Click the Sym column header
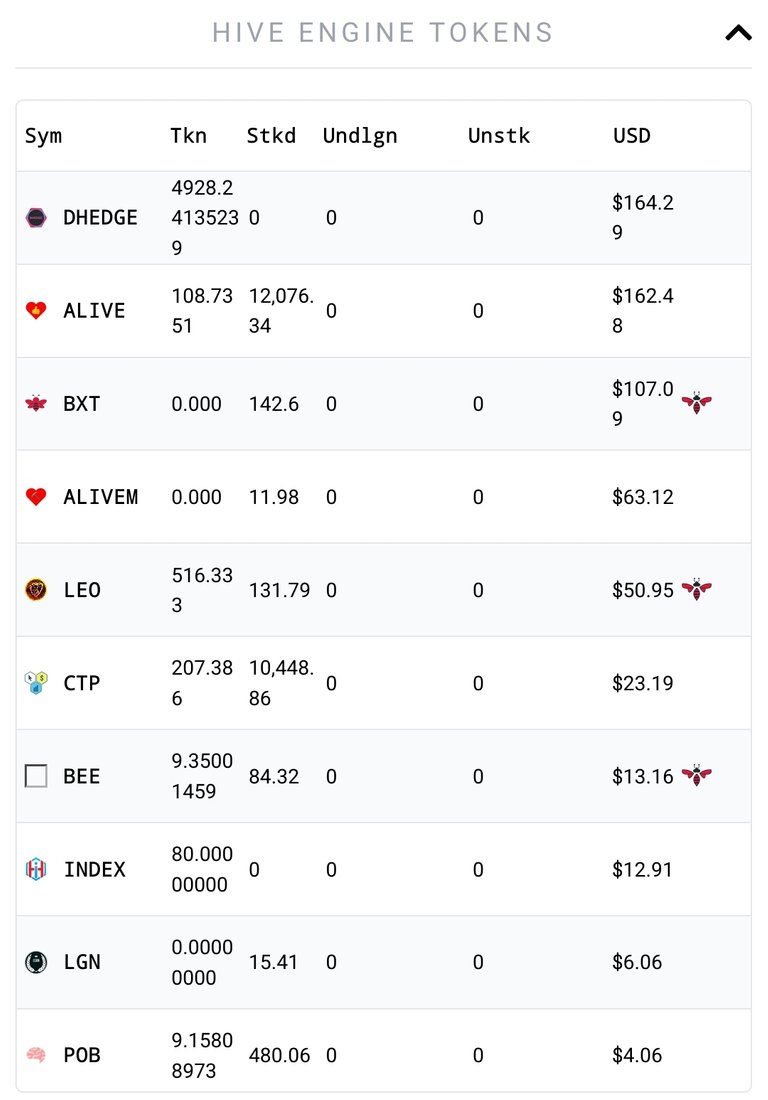This screenshot has width=768, height=1100. (43, 136)
